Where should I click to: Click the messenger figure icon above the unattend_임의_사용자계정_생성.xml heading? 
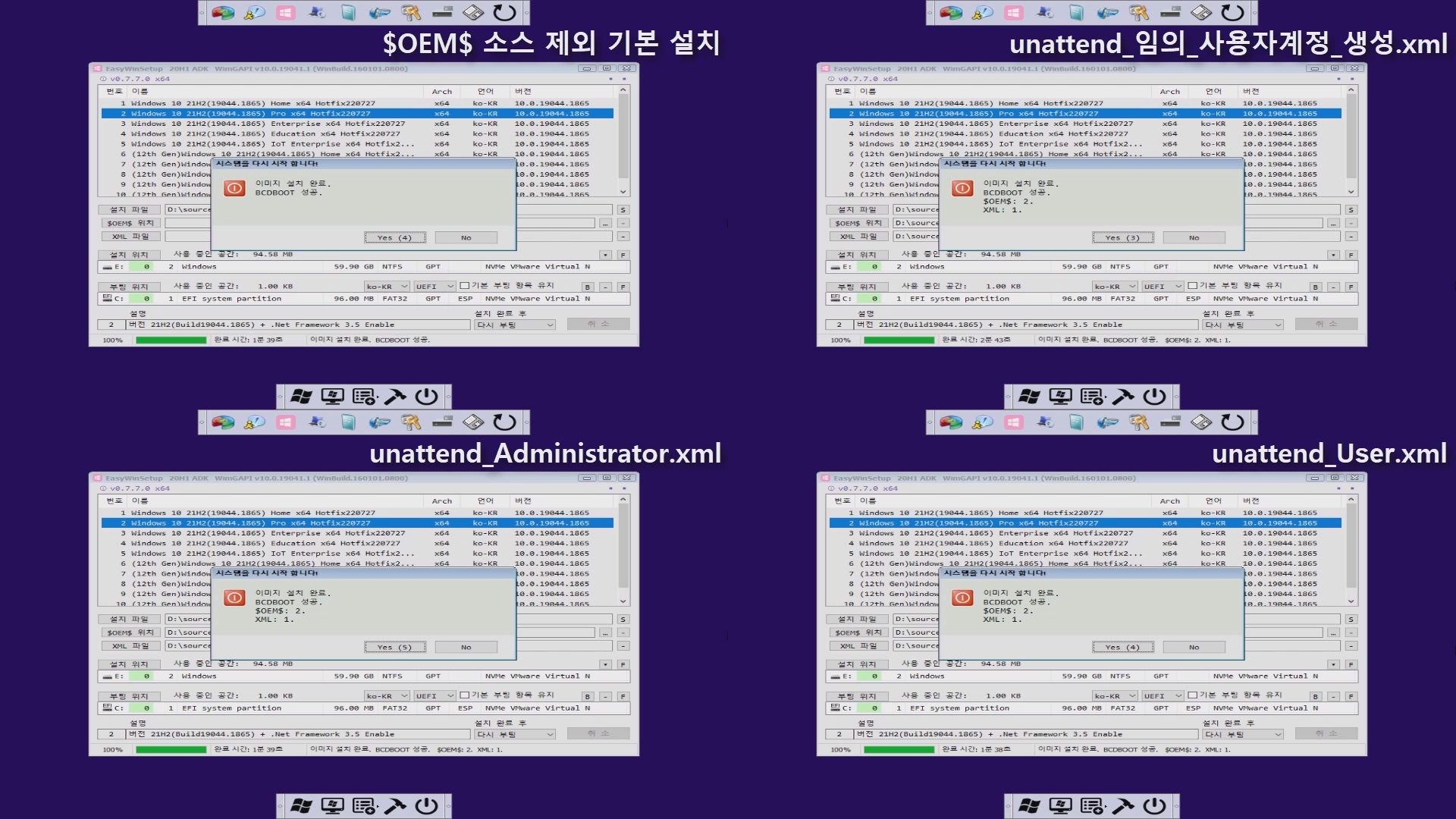pos(982,13)
